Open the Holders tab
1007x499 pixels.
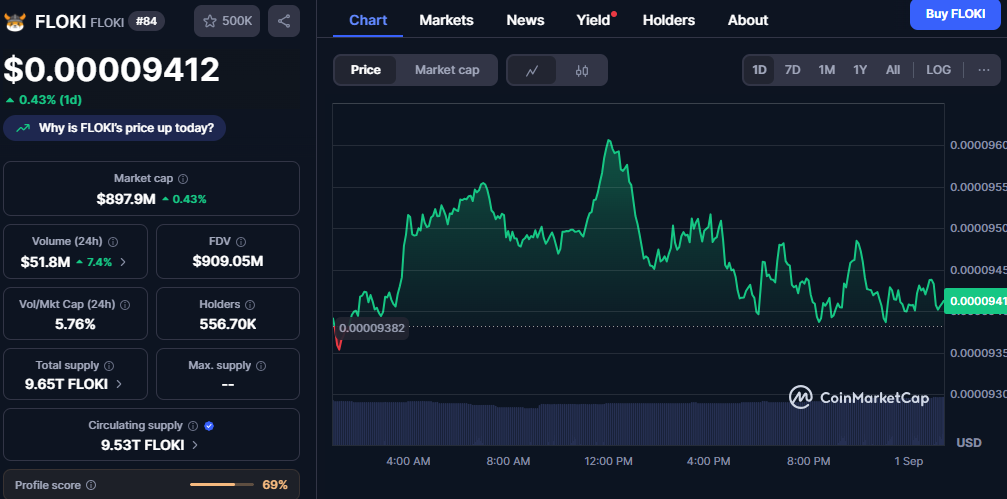668,20
